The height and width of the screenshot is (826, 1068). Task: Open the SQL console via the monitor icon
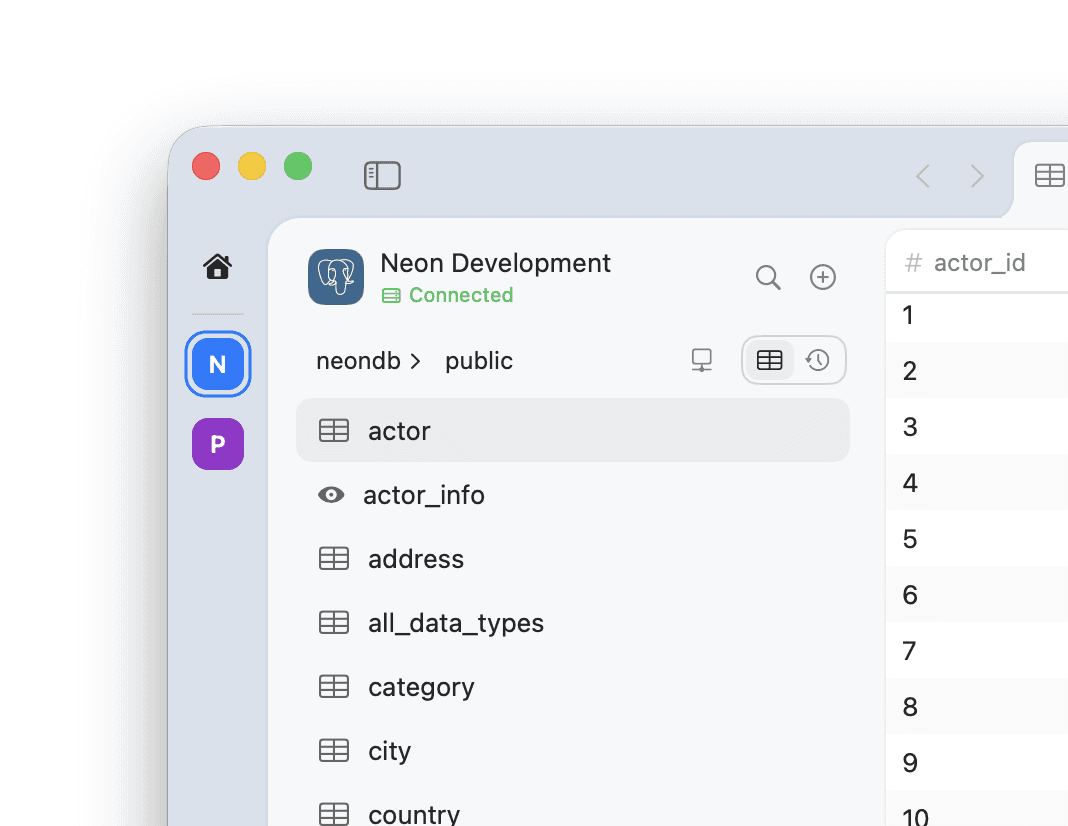pos(702,359)
